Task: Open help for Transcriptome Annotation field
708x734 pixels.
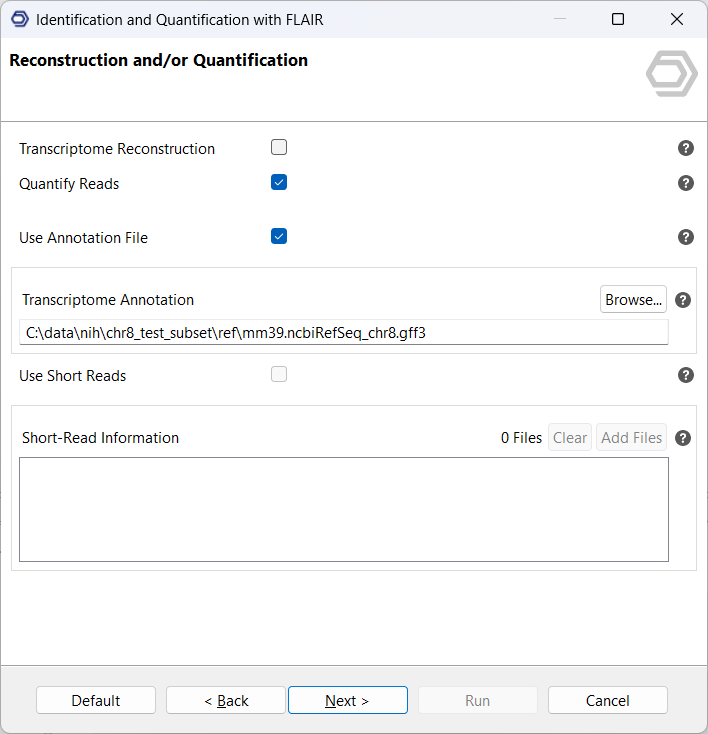Action: [x=683, y=300]
